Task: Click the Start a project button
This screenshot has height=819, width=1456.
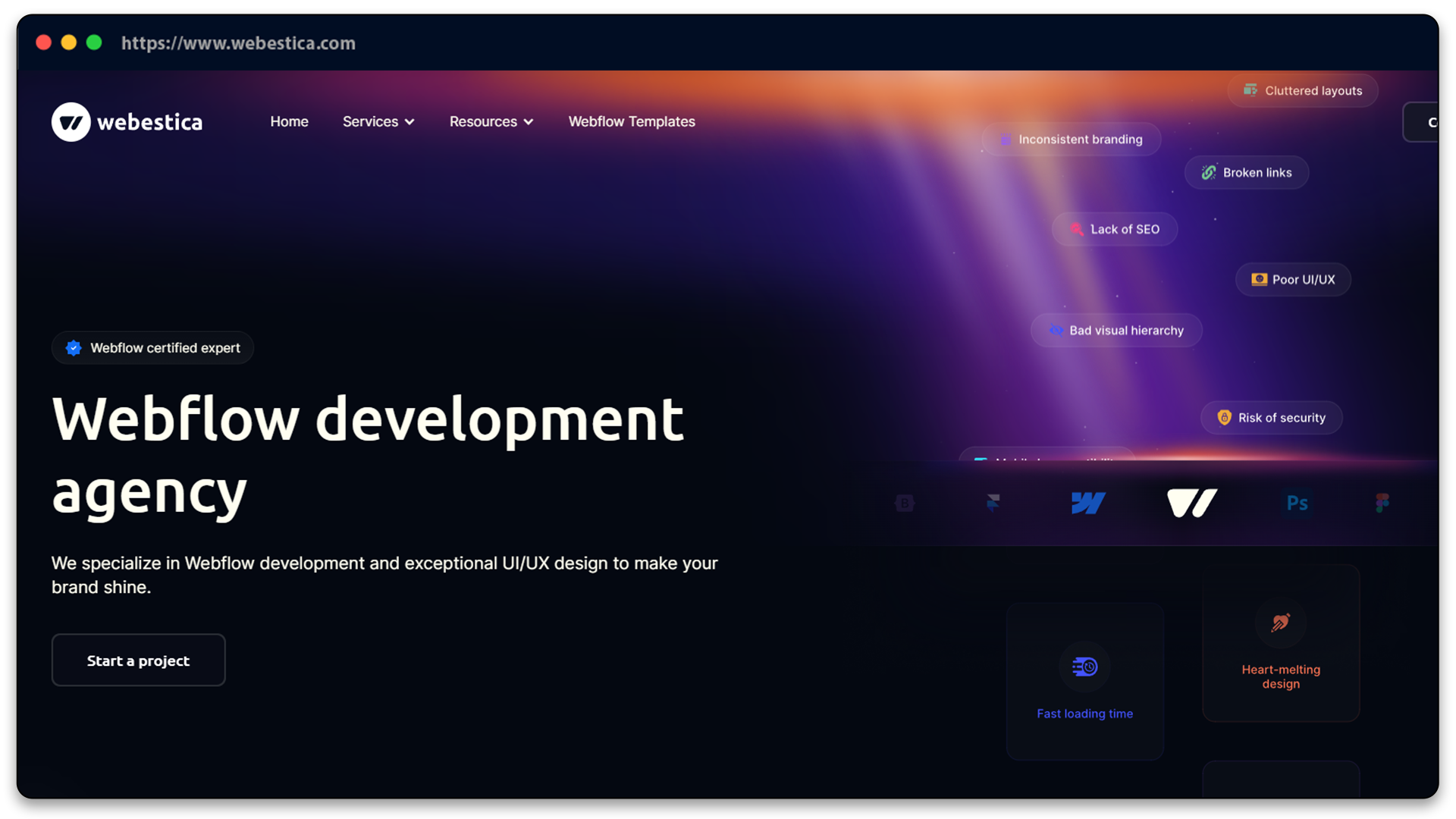Action: pos(138,661)
